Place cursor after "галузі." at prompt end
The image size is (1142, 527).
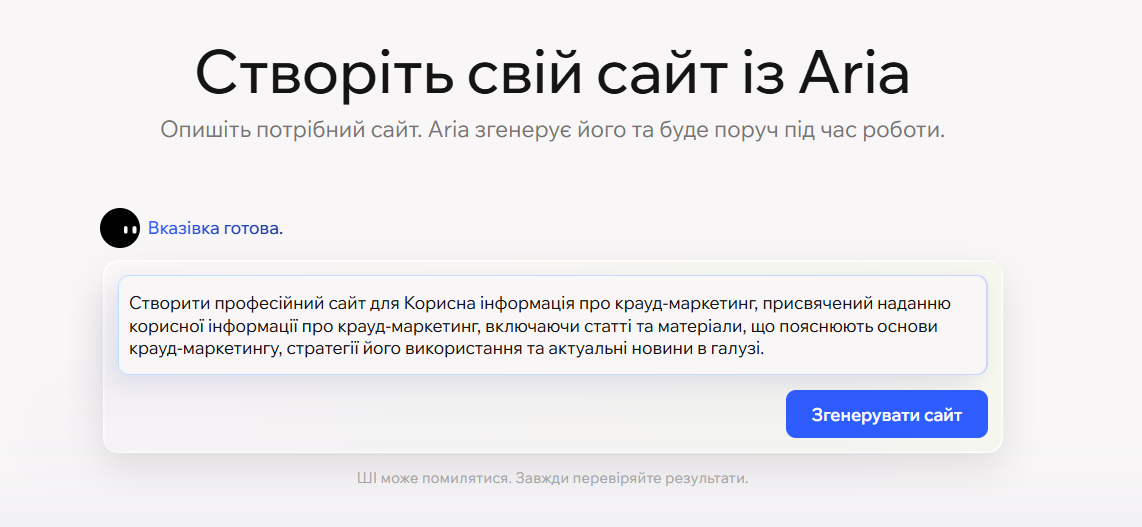(x=765, y=349)
